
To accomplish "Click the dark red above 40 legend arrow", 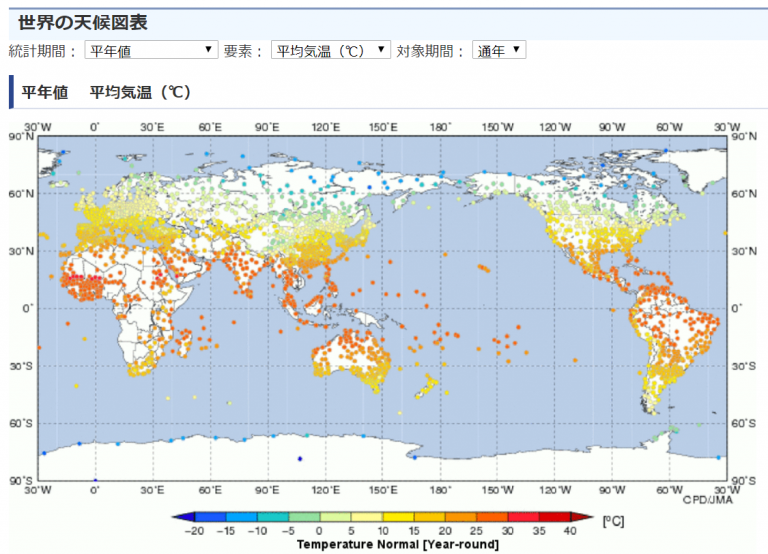I will 581,517.
